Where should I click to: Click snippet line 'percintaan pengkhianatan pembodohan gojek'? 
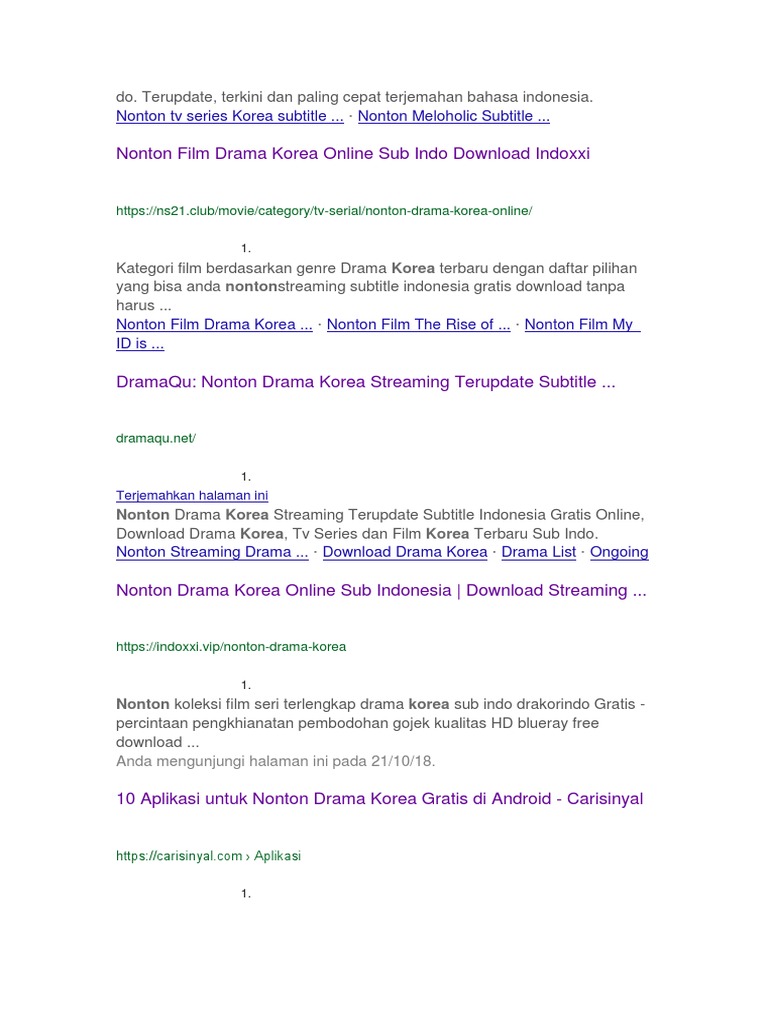[357, 723]
